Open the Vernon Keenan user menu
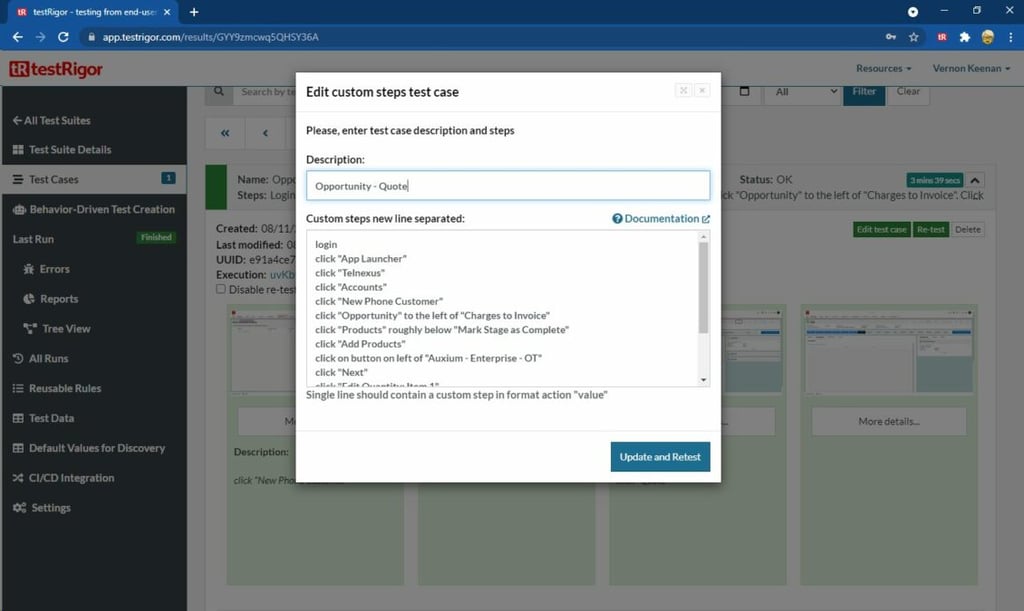Viewport: 1024px width, 611px height. 971,69
